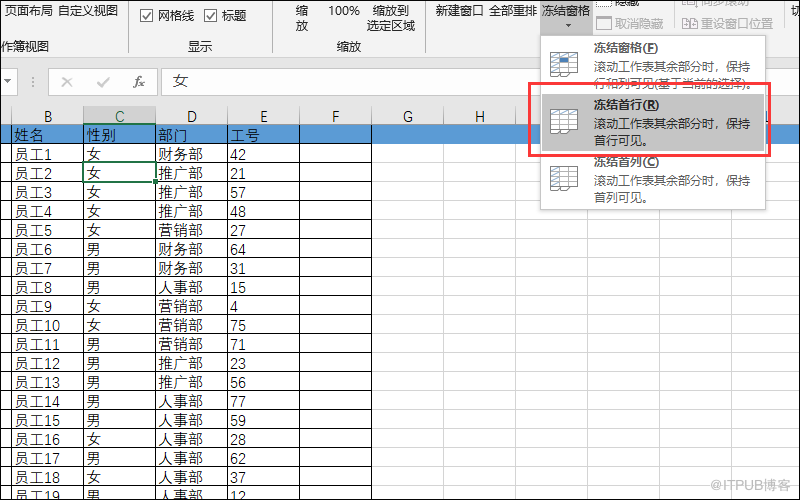The image size is (800, 500).
Task: Click the formula bar cancel X icon
Action: (x=67, y=82)
